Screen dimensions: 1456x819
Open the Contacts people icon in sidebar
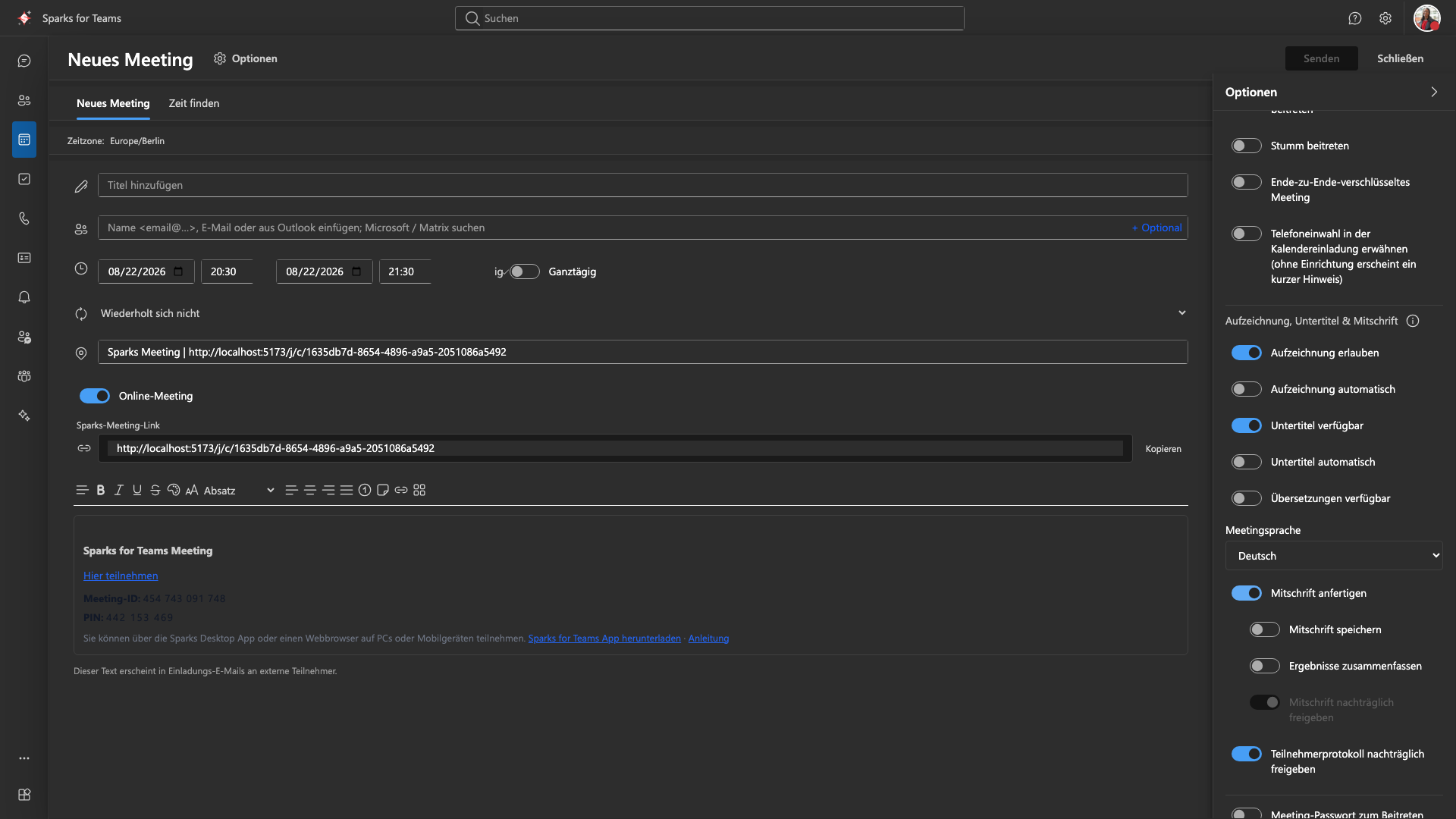tap(24, 100)
